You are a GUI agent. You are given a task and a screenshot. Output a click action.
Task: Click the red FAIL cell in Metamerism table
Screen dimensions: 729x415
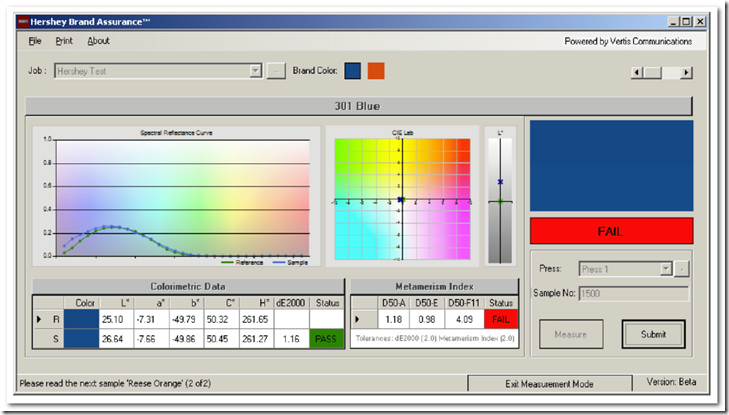pyautogui.click(x=501, y=319)
